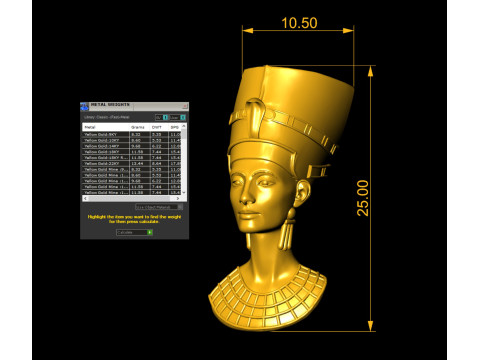Click the table's horizontal scrollbar left arrow

point(85,198)
